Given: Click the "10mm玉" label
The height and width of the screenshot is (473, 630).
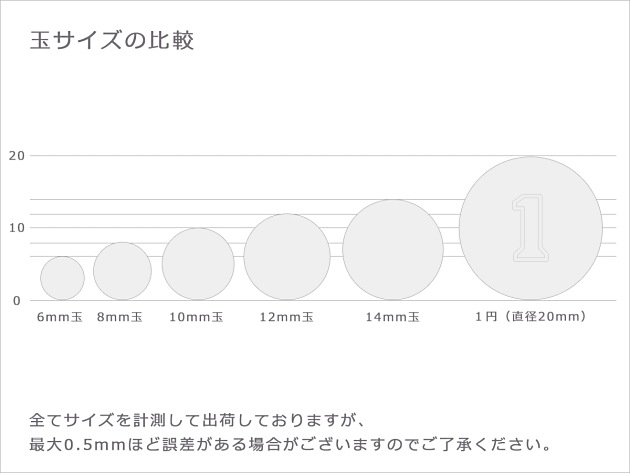Looking at the screenshot, I should (196, 318).
